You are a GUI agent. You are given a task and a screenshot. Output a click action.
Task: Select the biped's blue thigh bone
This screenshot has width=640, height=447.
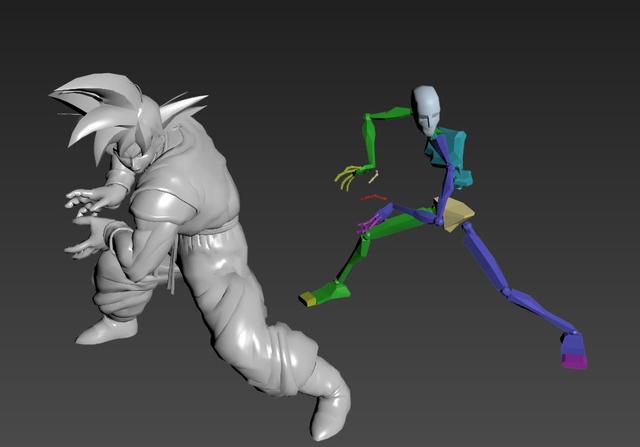click(484, 256)
